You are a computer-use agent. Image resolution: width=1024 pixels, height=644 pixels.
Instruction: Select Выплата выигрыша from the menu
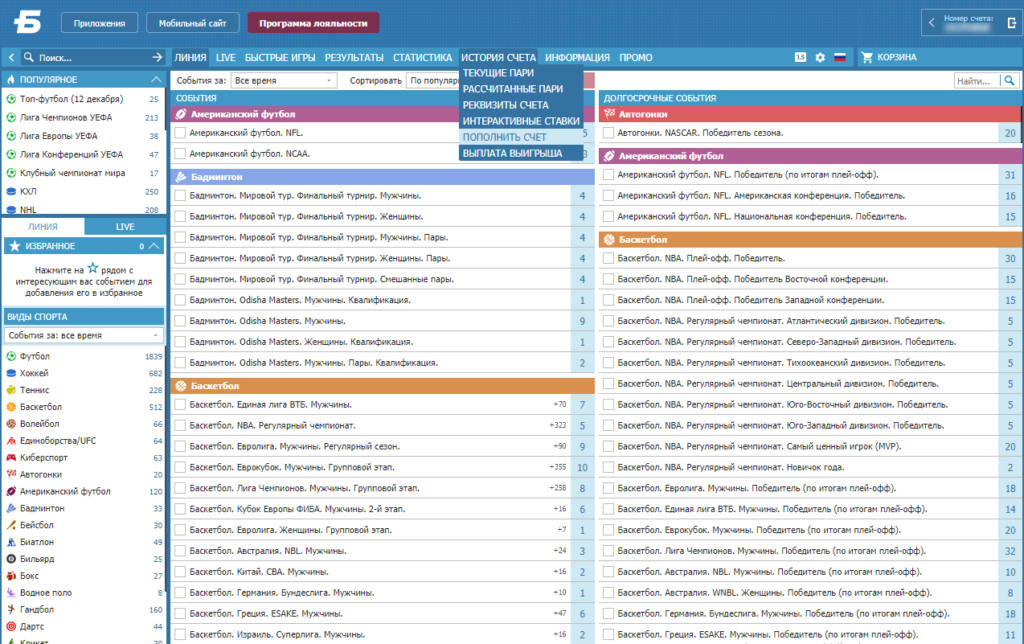512,153
